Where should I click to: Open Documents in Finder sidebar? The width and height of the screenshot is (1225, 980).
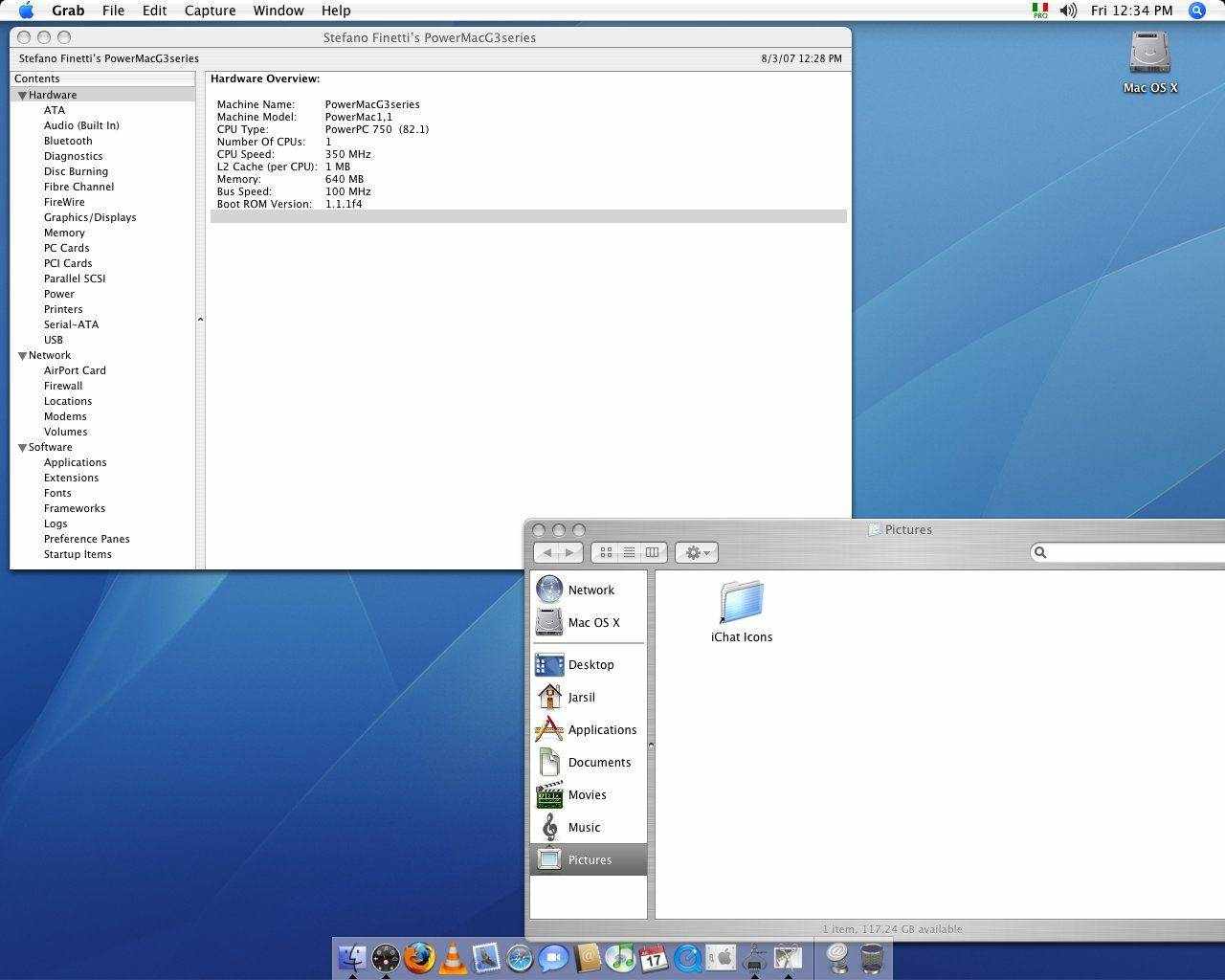coord(588,762)
